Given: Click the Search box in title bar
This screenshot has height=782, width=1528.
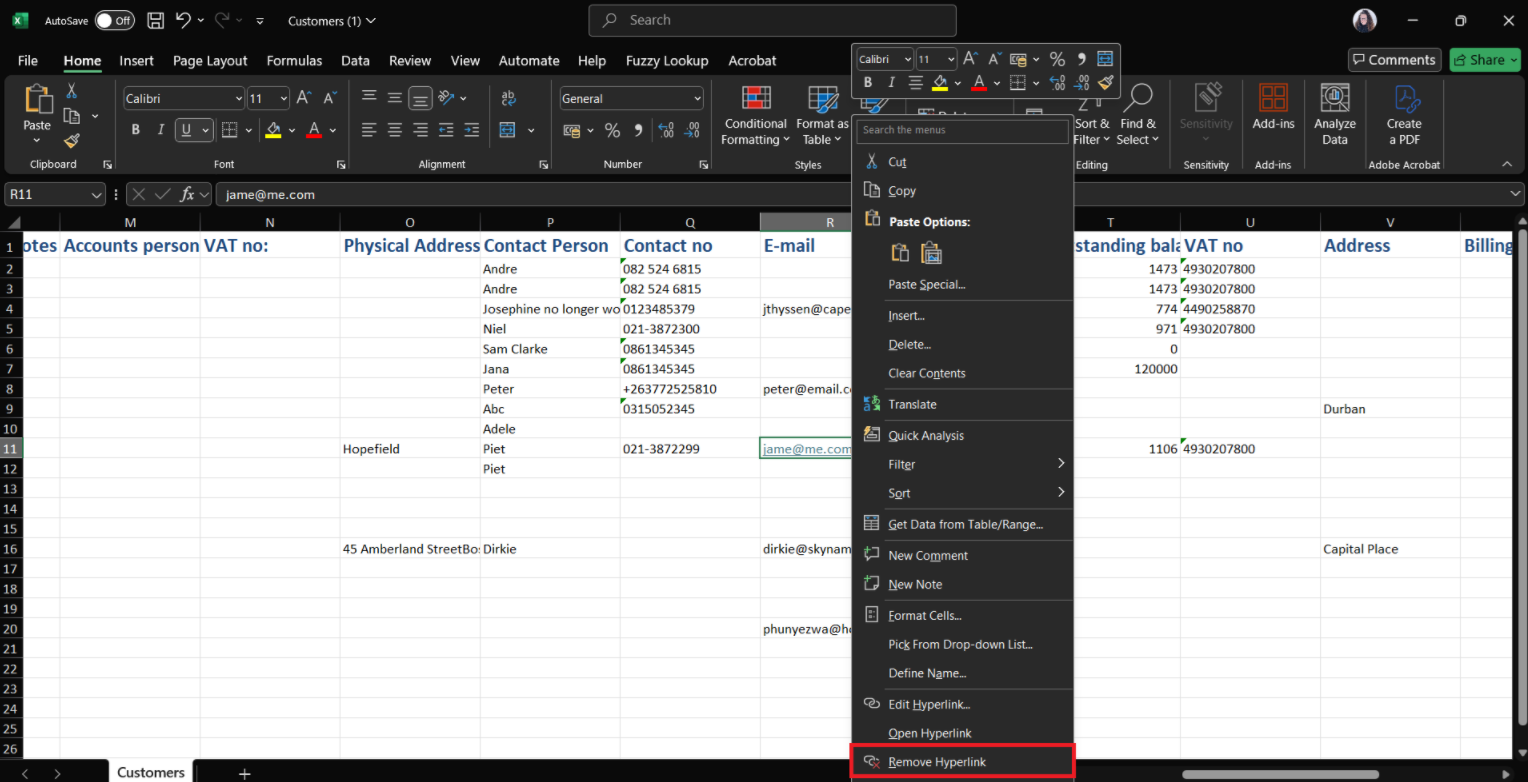Looking at the screenshot, I should (x=772, y=20).
